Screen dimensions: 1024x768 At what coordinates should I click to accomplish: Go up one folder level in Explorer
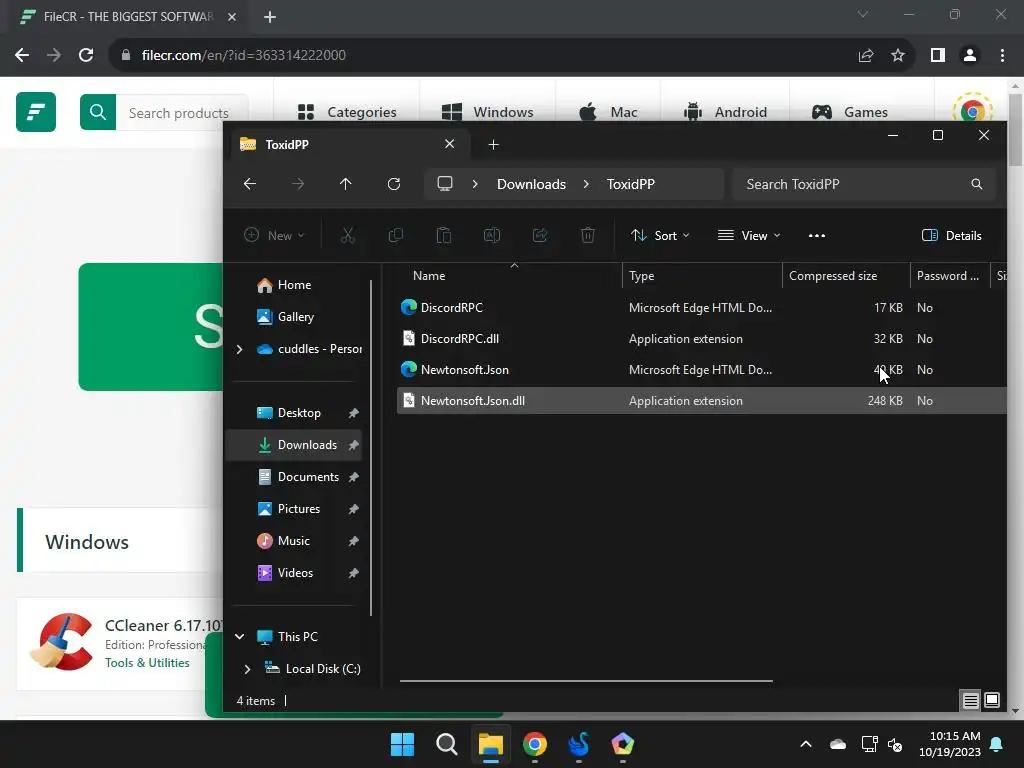[x=345, y=184]
